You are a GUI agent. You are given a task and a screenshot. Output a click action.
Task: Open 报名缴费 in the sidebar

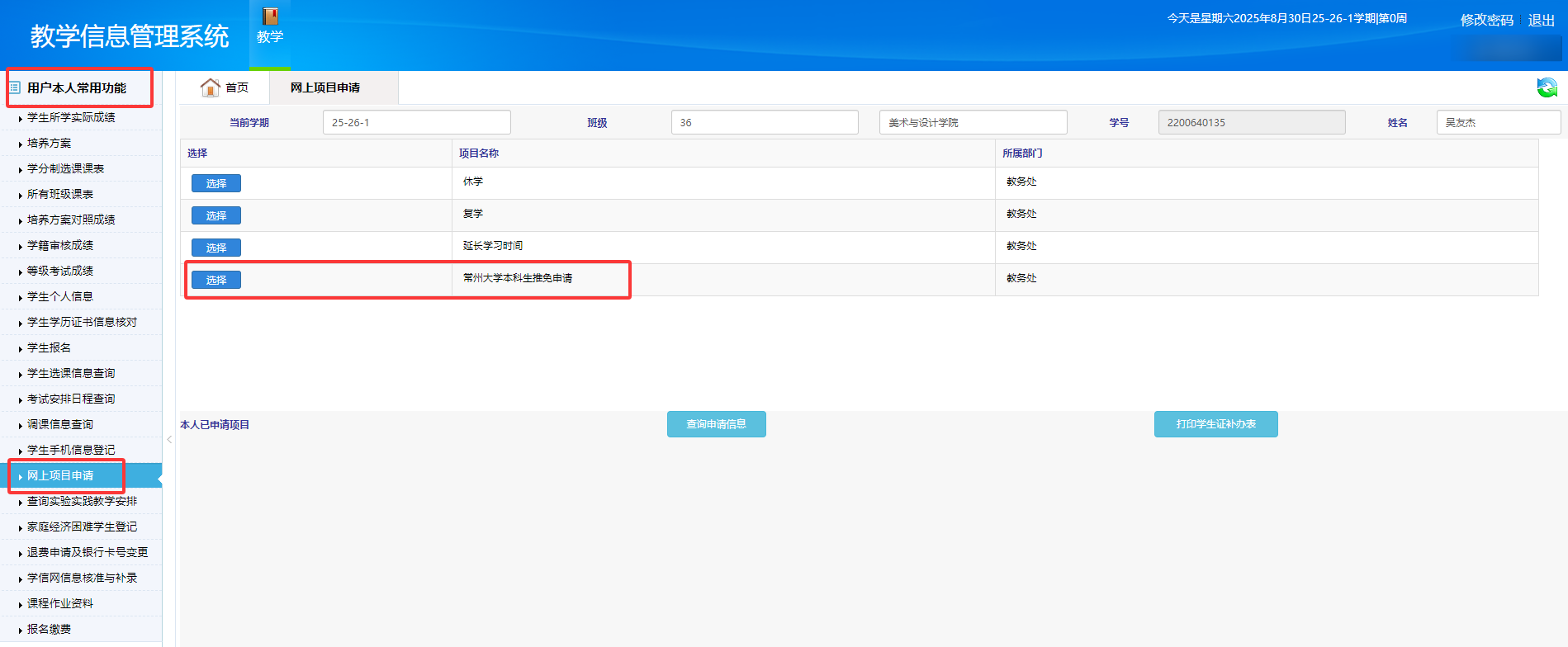(50, 629)
